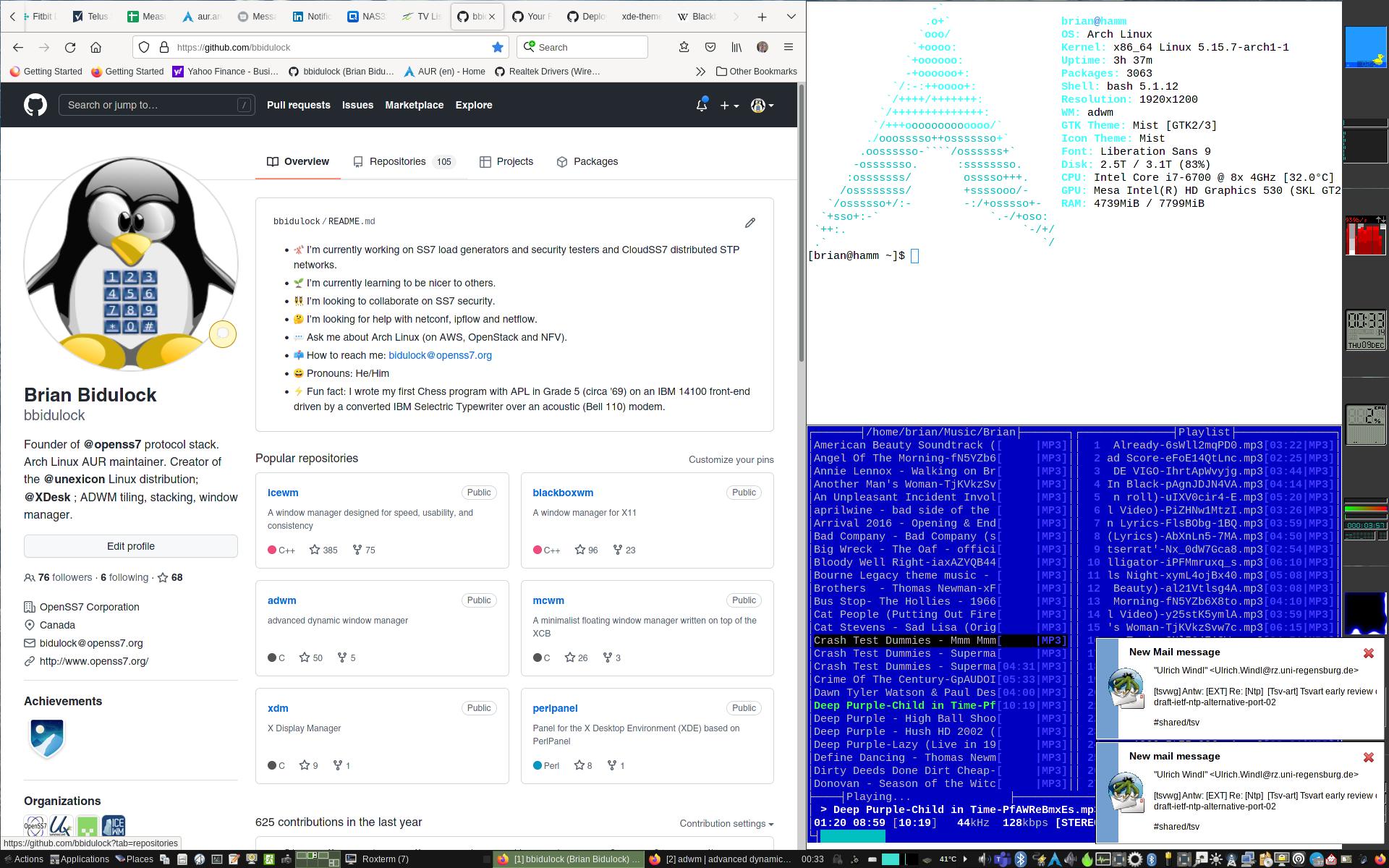Click the Edit profile button

click(131, 546)
